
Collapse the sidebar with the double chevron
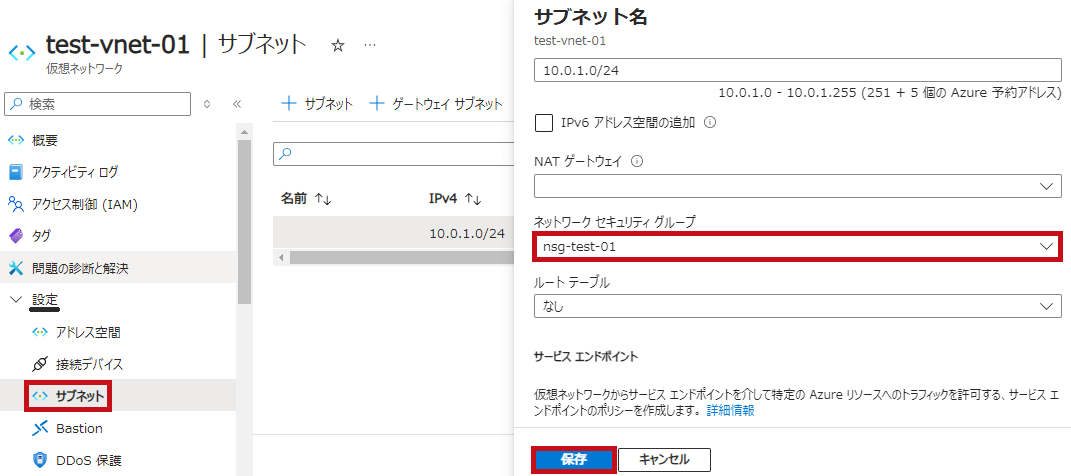click(x=237, y=104)
